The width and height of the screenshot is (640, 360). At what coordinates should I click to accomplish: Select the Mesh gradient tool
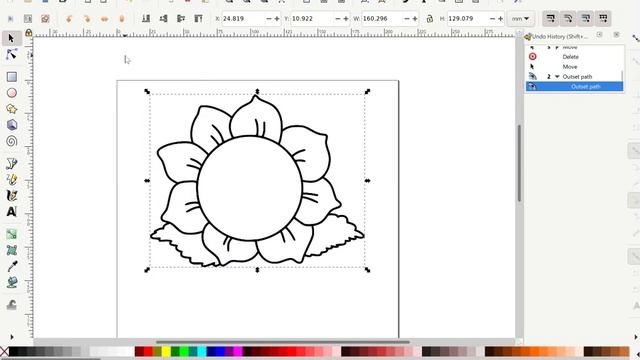(11, 250)
